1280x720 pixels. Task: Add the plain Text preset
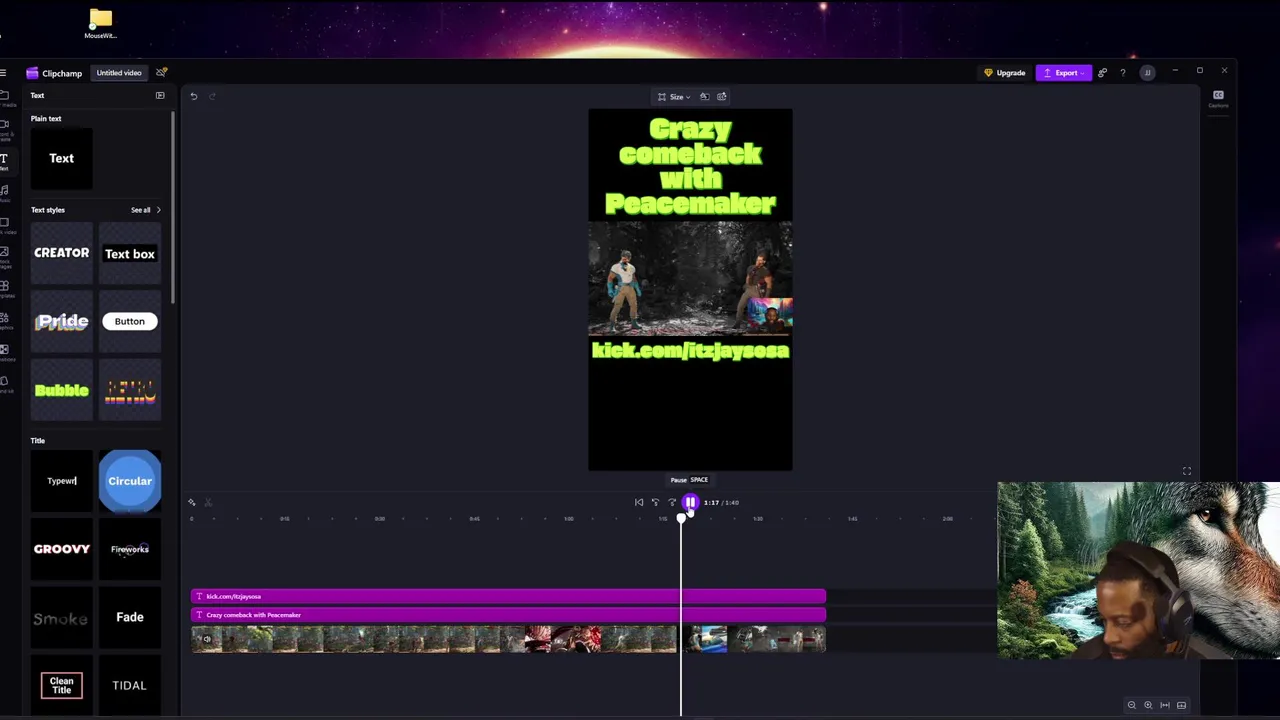point(62,158)
